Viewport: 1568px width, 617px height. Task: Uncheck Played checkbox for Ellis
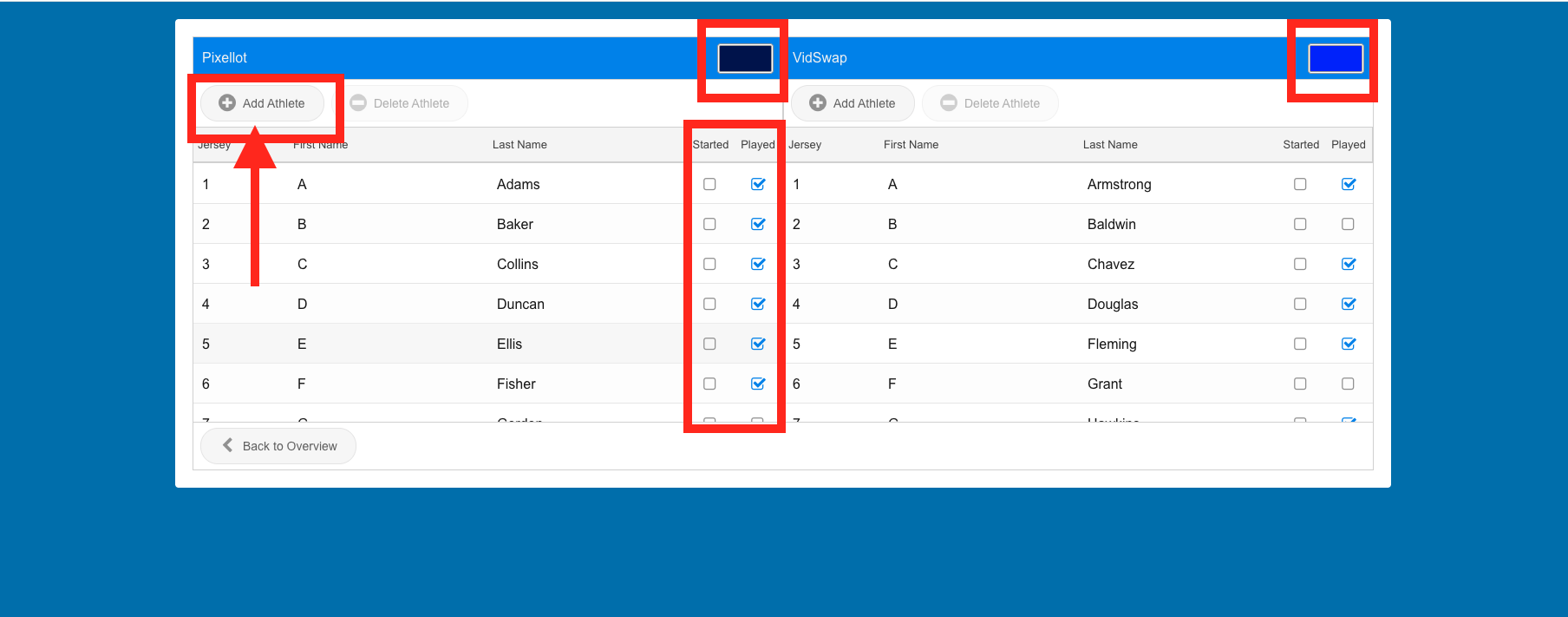click(758, 344)
